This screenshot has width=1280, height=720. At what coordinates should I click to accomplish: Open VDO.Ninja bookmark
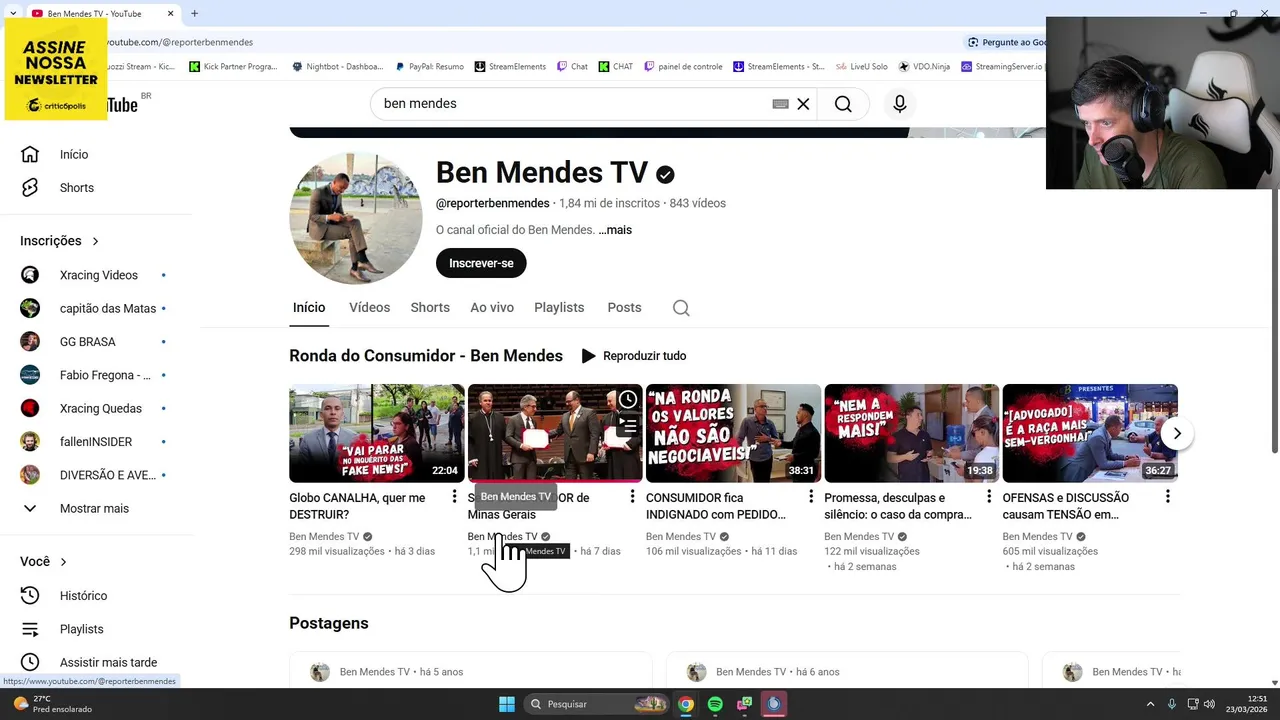click(924, 67)
